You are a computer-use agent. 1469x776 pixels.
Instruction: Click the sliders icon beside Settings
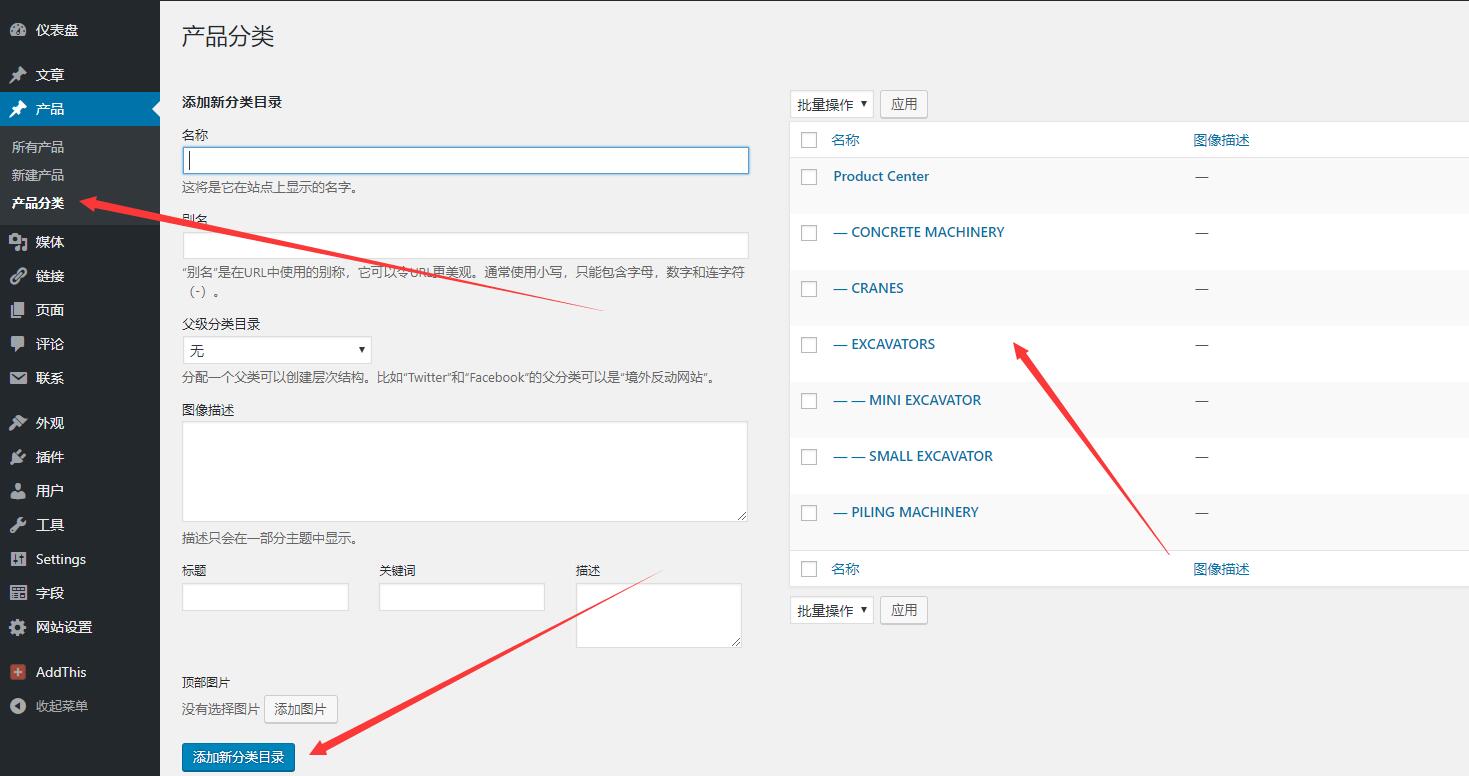[x=18, y=559]
